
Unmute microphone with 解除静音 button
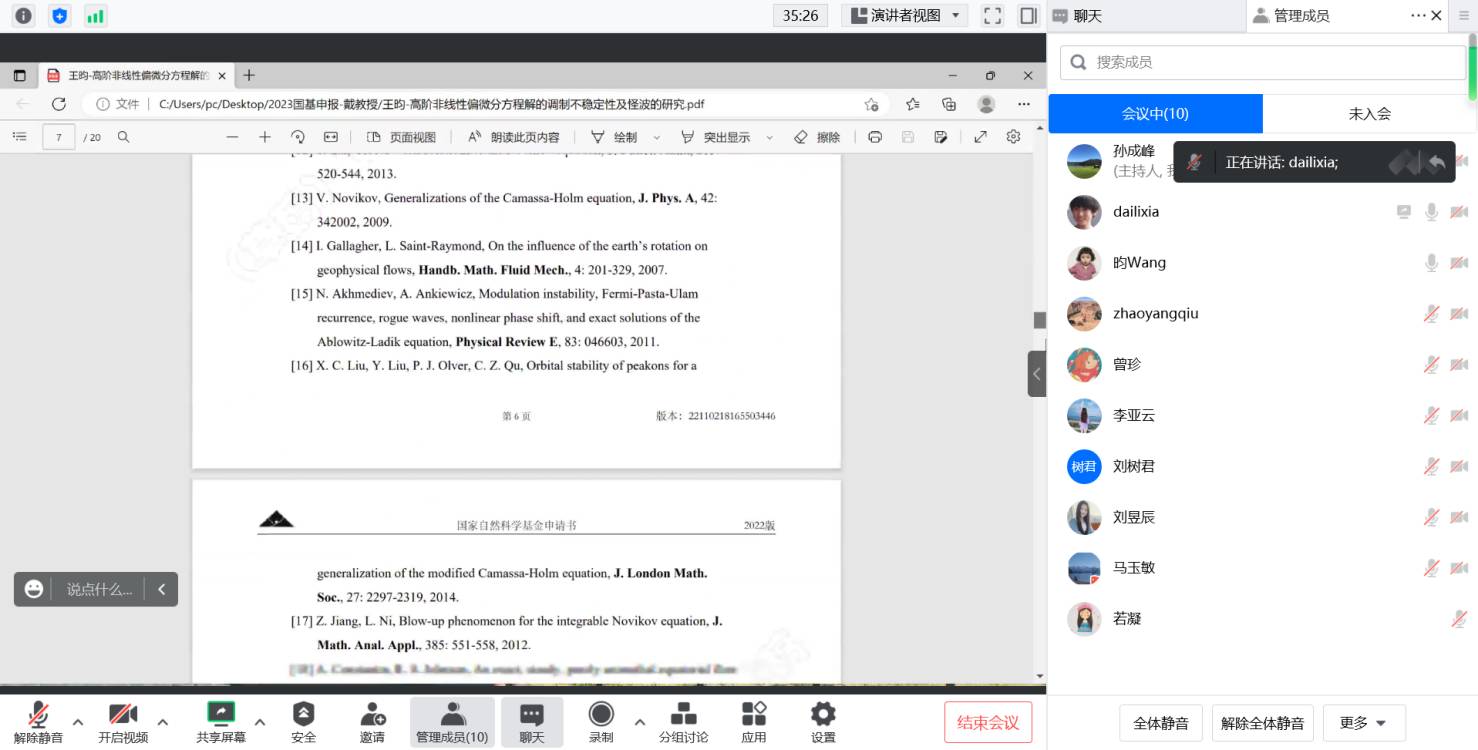click(38, 714)
